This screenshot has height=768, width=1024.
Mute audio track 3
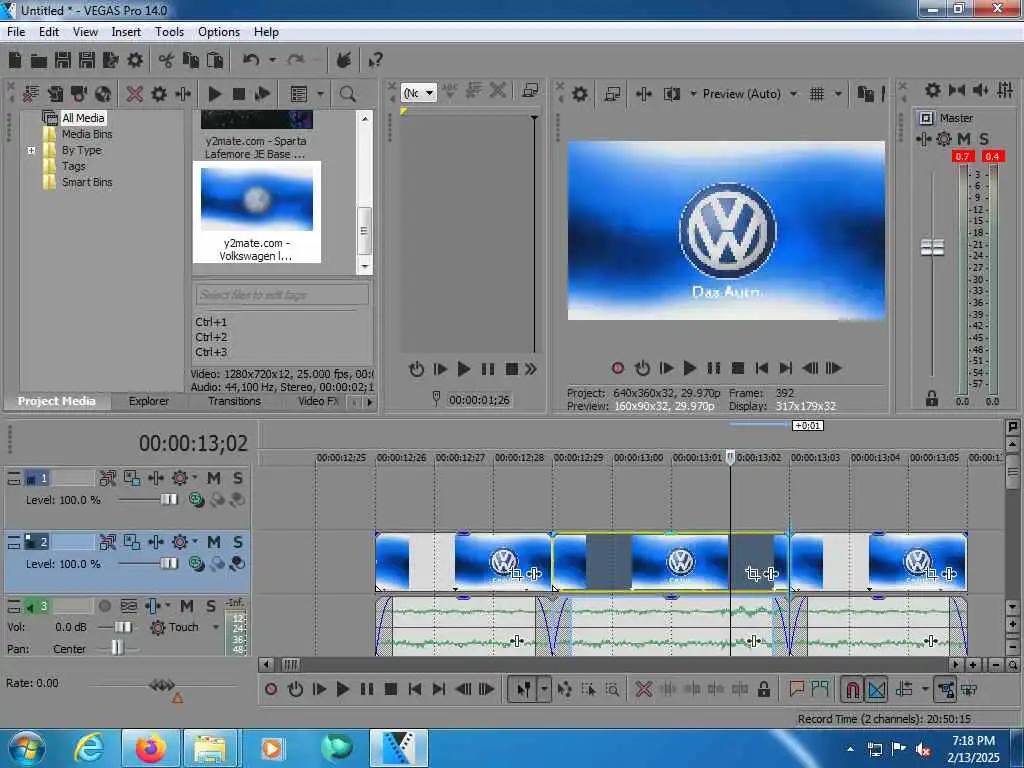click(186, 606)
